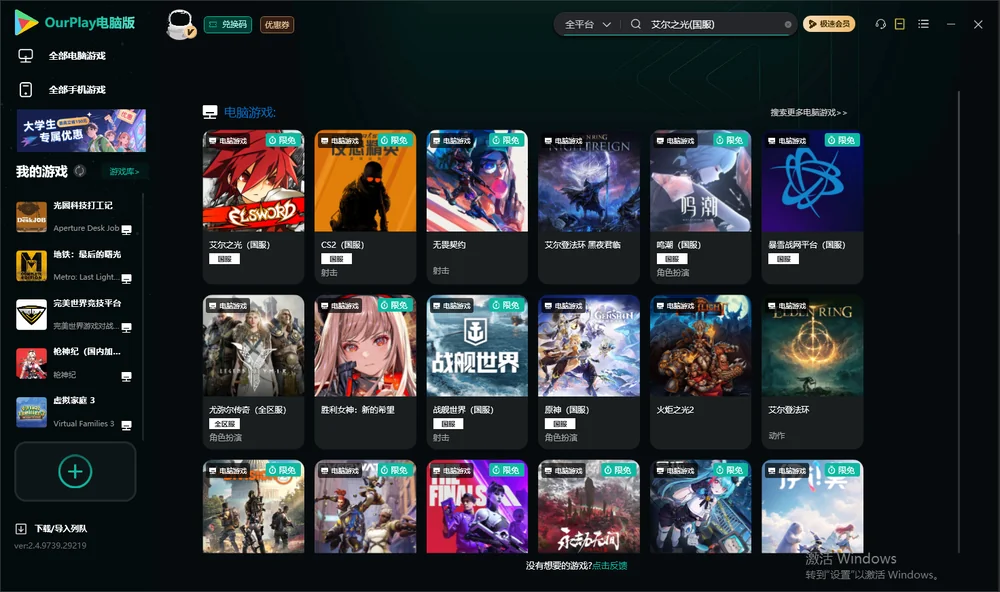Open the 原神 (国服) game card
The image size is (1000, 592).
coord(589,372)
